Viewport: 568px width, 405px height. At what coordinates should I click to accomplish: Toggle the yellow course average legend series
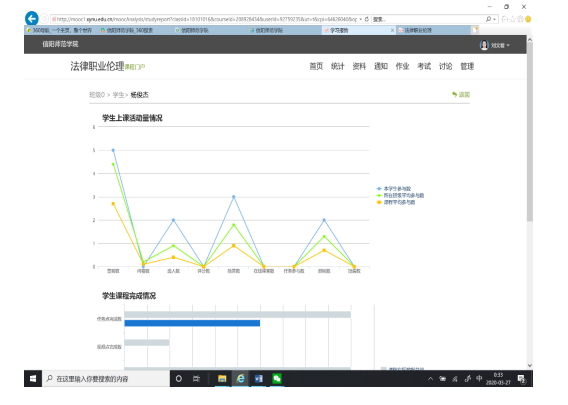(396, 202)
